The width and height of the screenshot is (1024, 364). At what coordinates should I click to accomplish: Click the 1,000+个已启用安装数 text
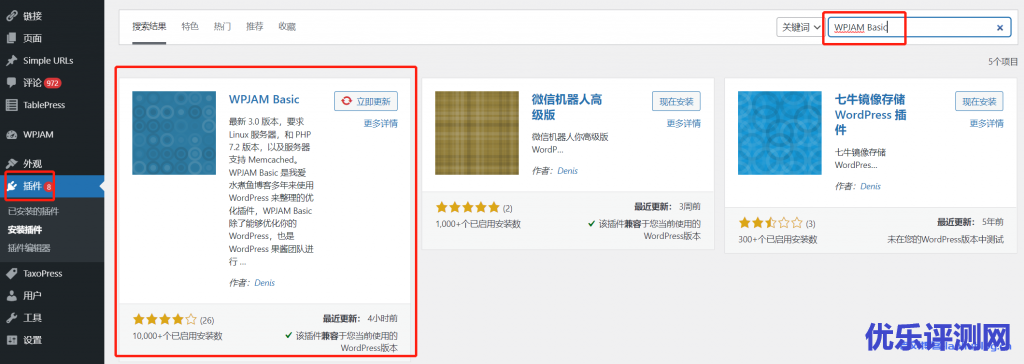tap(478, 223)
